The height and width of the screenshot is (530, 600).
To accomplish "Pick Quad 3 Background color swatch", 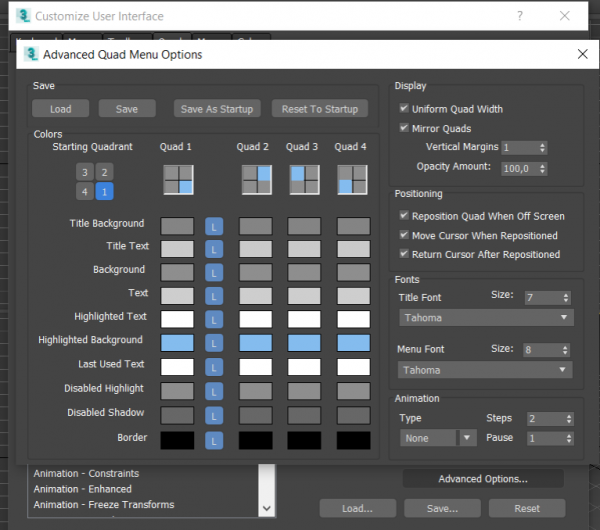I will coord(304,273).
